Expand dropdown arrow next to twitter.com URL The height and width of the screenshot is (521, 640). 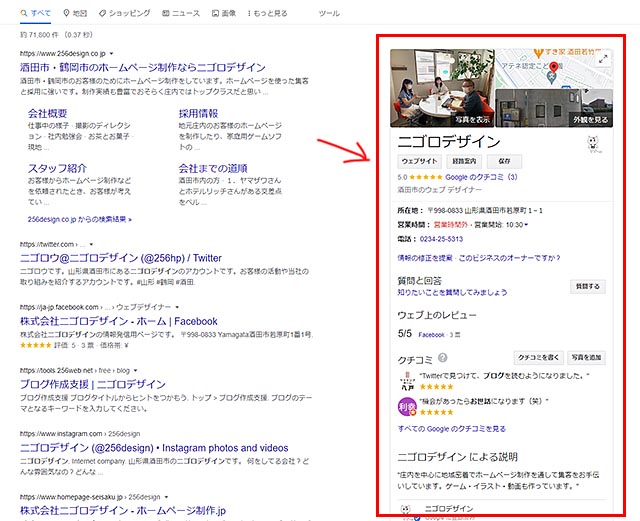tap(91, 244)
